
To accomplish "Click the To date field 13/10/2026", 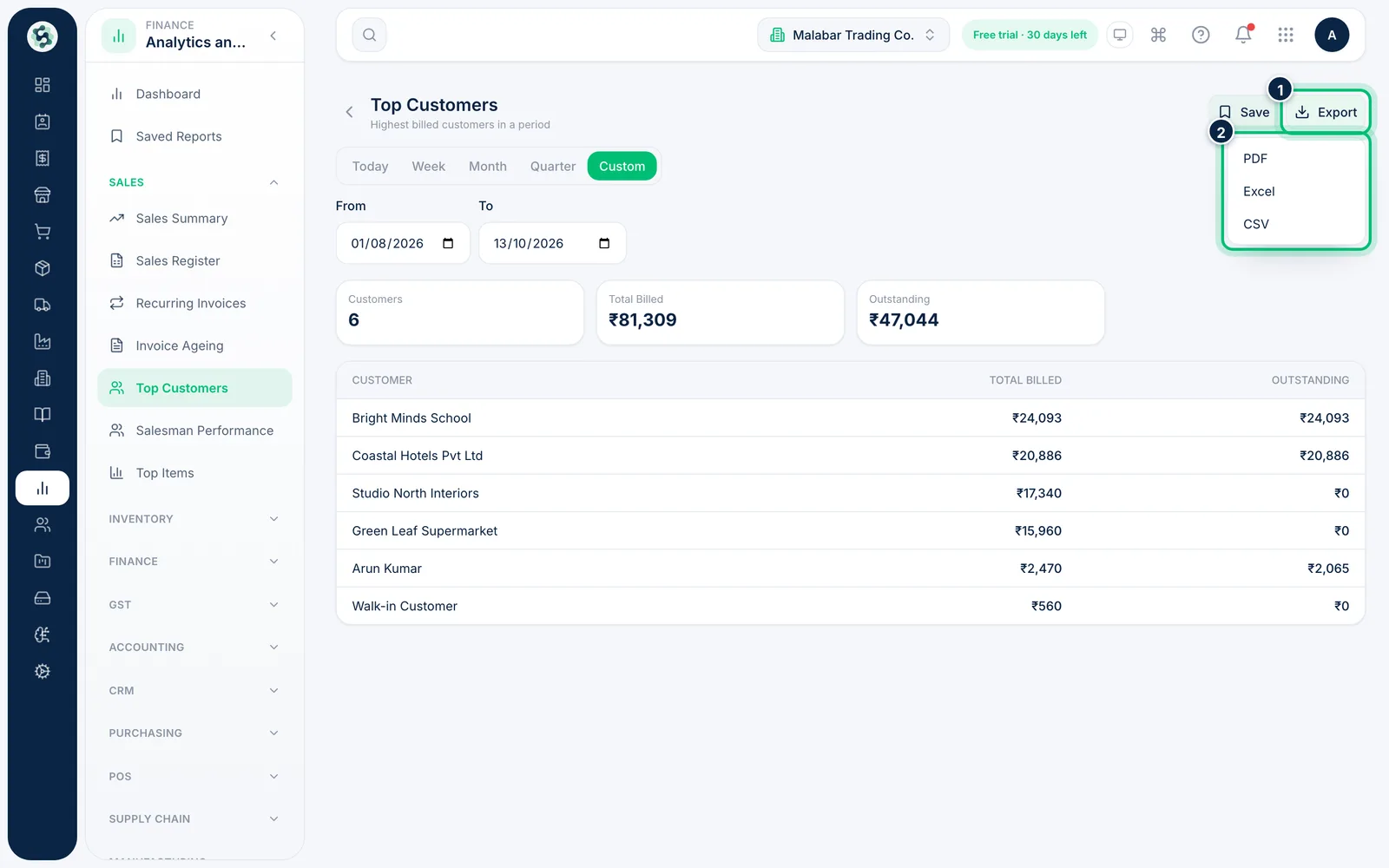I will pyautogui.click(x=552, y=243).
